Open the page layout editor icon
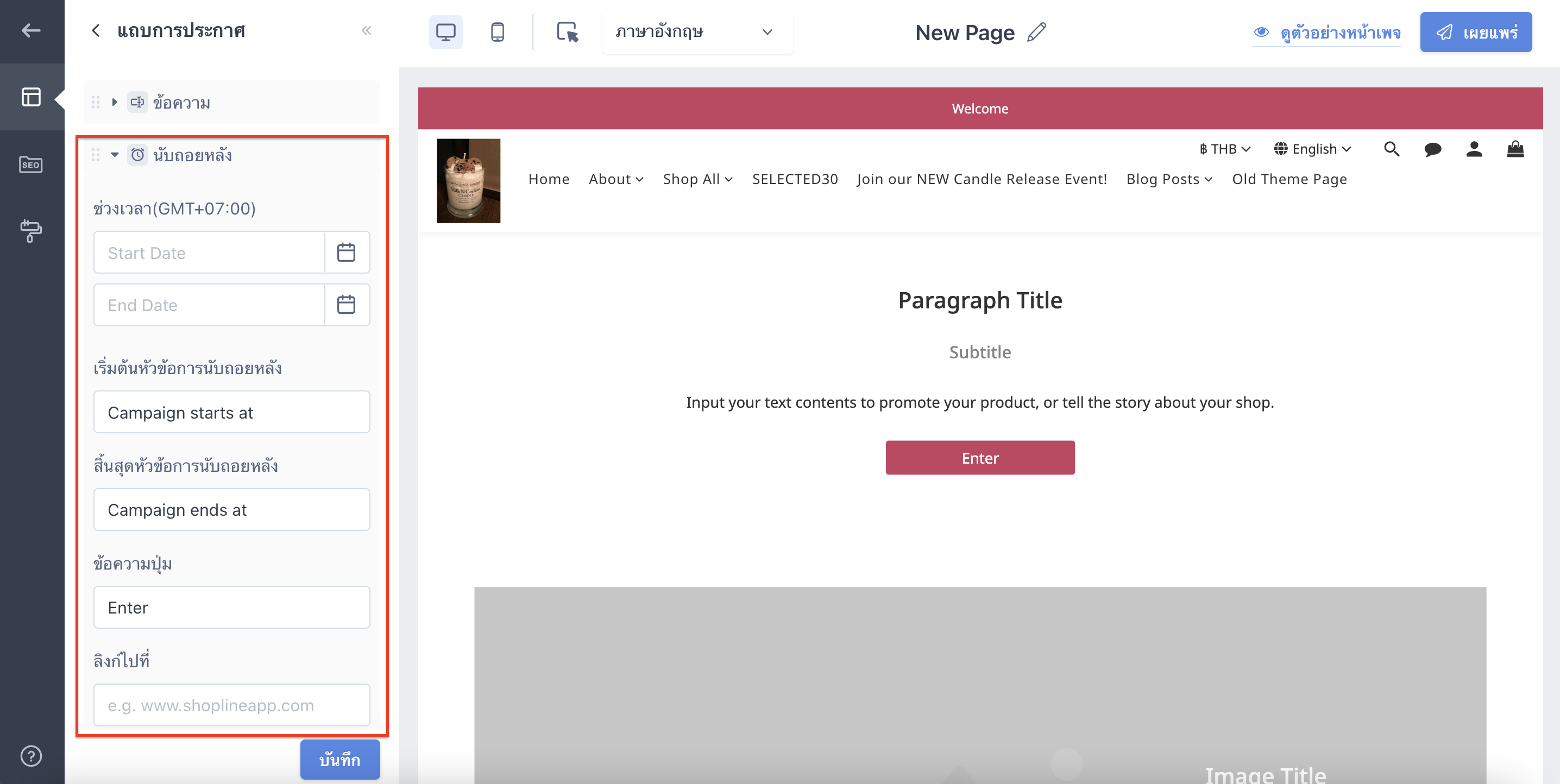Viewport: 1560px width, 784px height. (x=31, y=97)
